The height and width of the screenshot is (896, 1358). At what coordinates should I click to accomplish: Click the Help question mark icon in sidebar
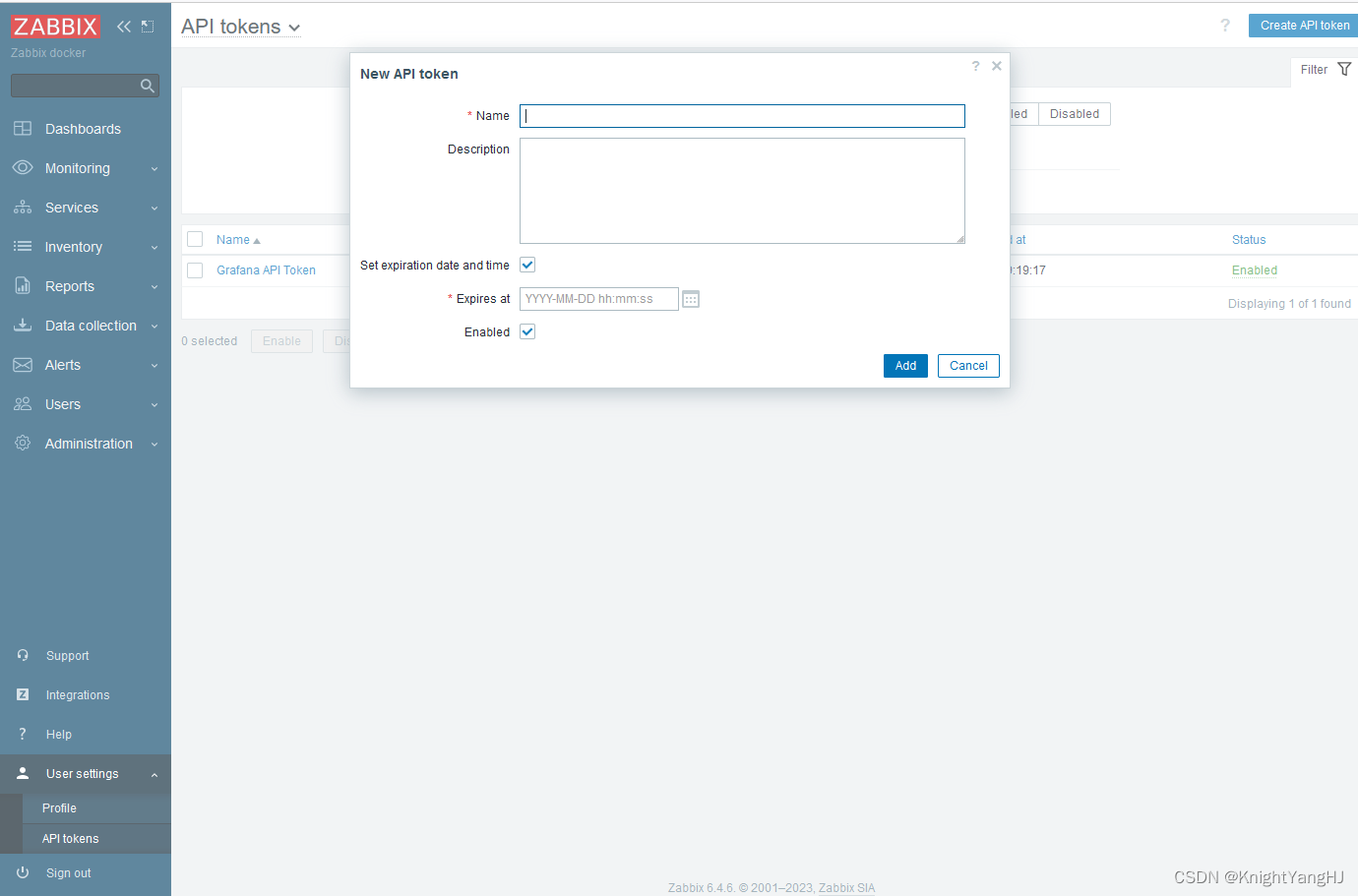(23, 735)
